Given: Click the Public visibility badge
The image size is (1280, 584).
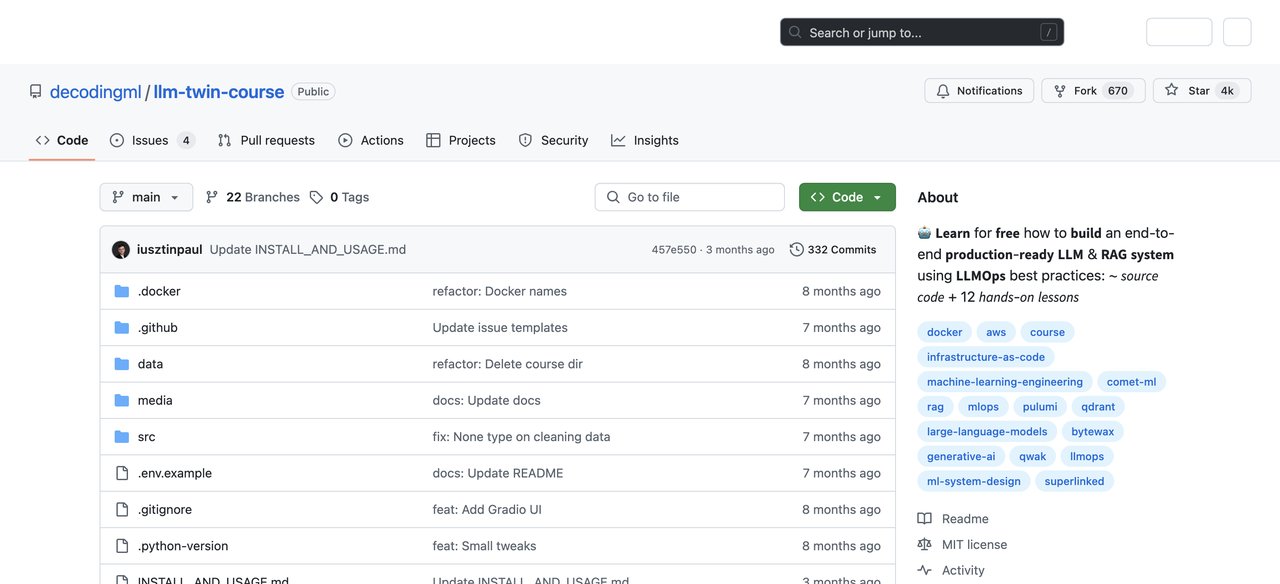Looking at the screenshot, I should coord(313,91).
